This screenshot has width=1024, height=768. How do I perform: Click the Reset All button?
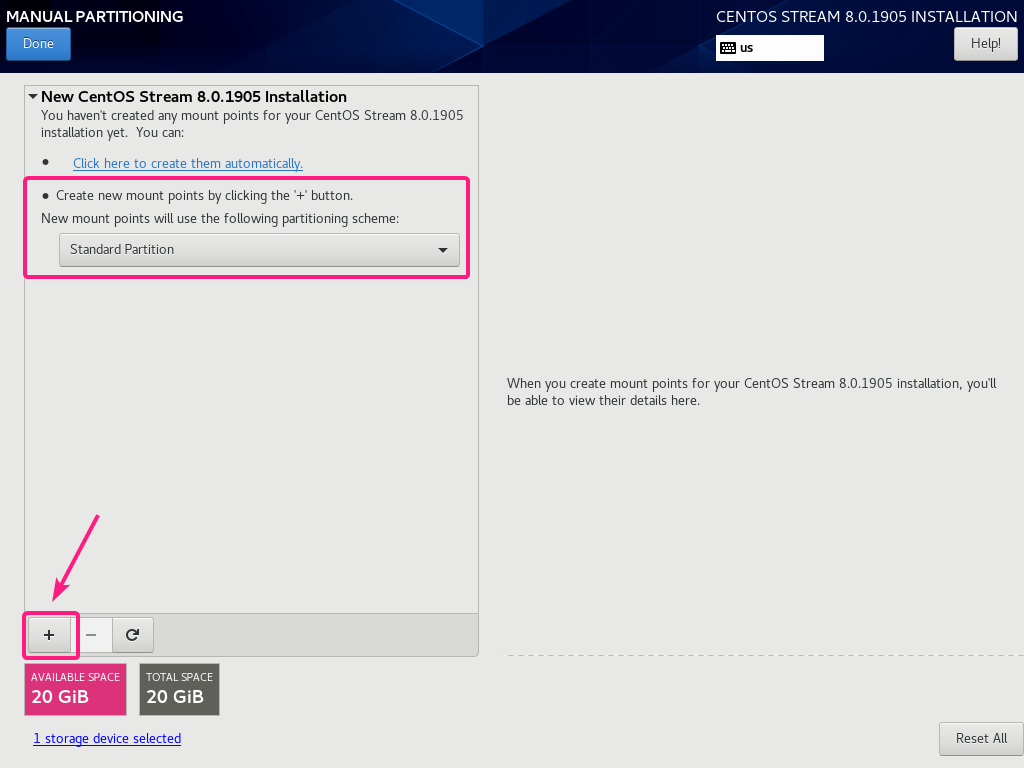point(981,739)
